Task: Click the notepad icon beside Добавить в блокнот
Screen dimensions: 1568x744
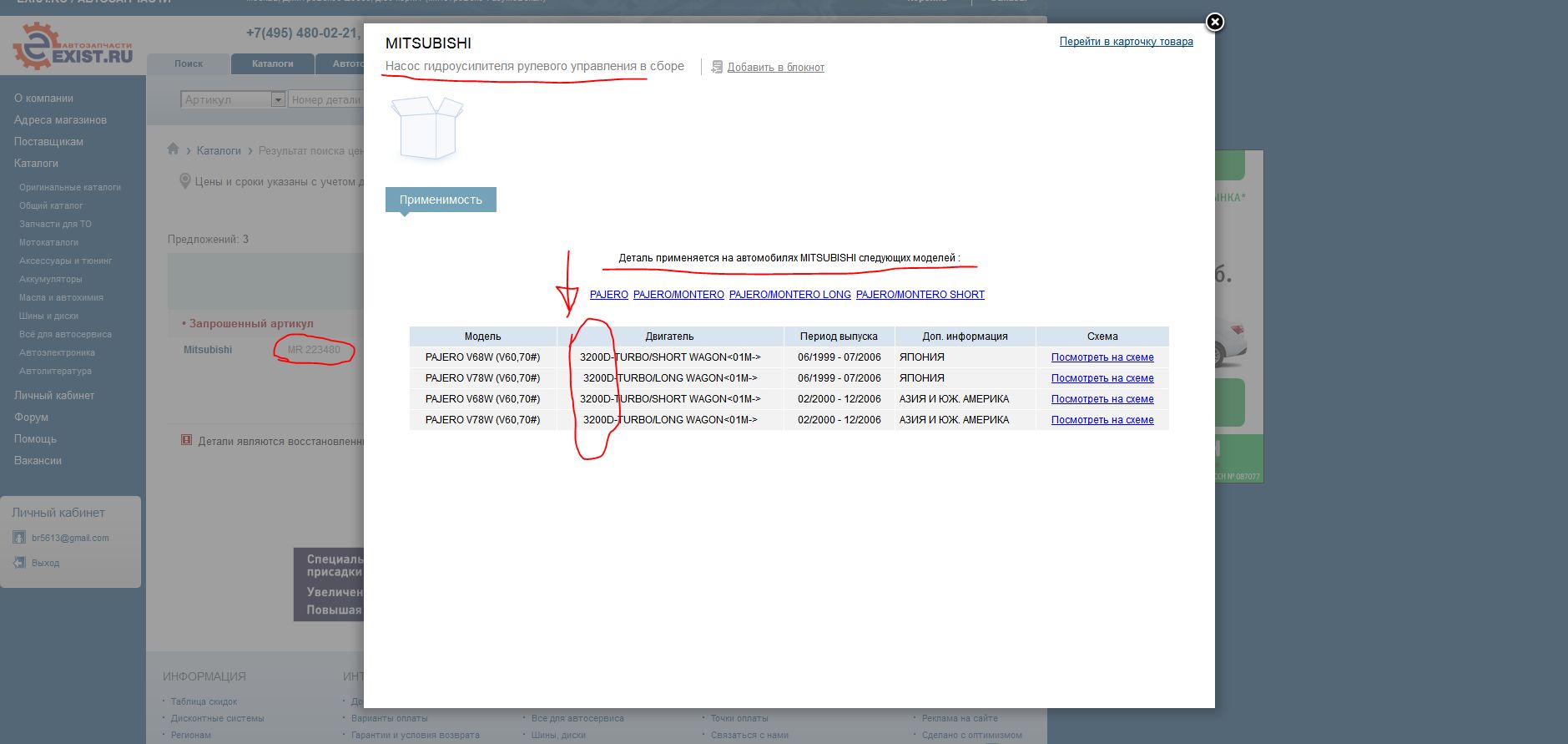Action: tap(716, 67)
